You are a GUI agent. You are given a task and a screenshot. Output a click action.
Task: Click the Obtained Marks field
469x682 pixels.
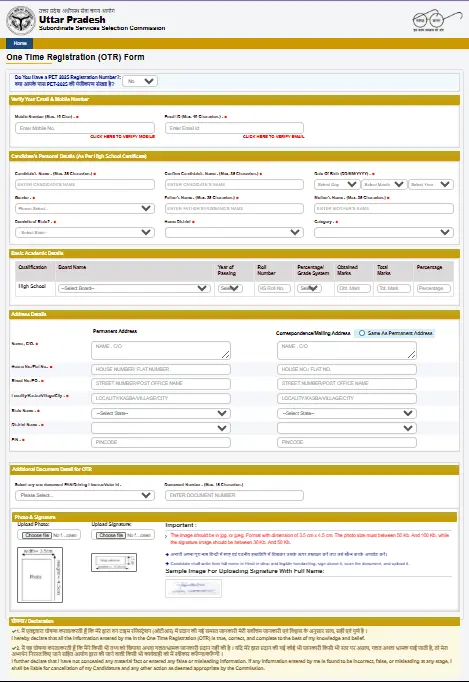pos(353,288)
